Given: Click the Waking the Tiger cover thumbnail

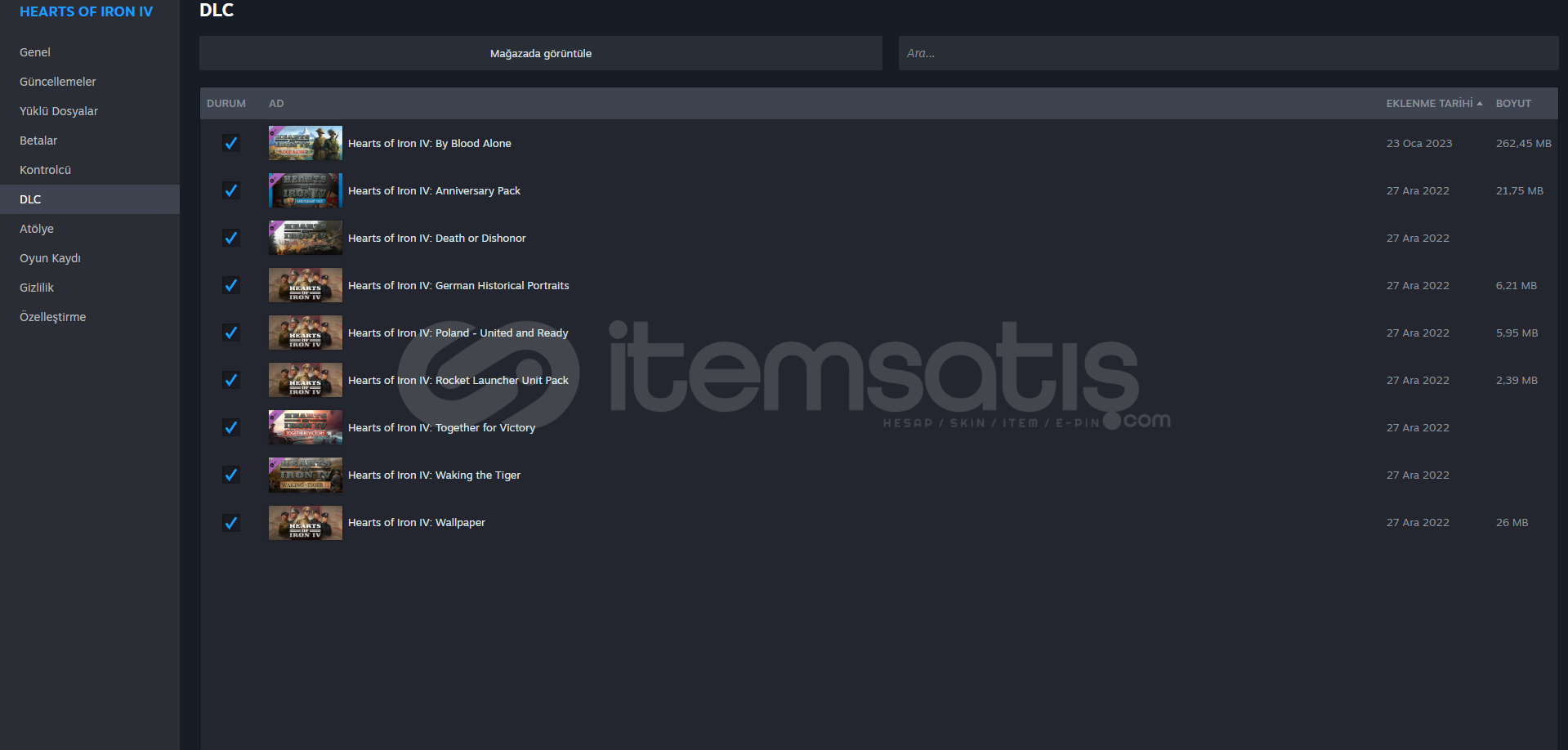Looking at the screenshot, I should (x=306, y=475).
